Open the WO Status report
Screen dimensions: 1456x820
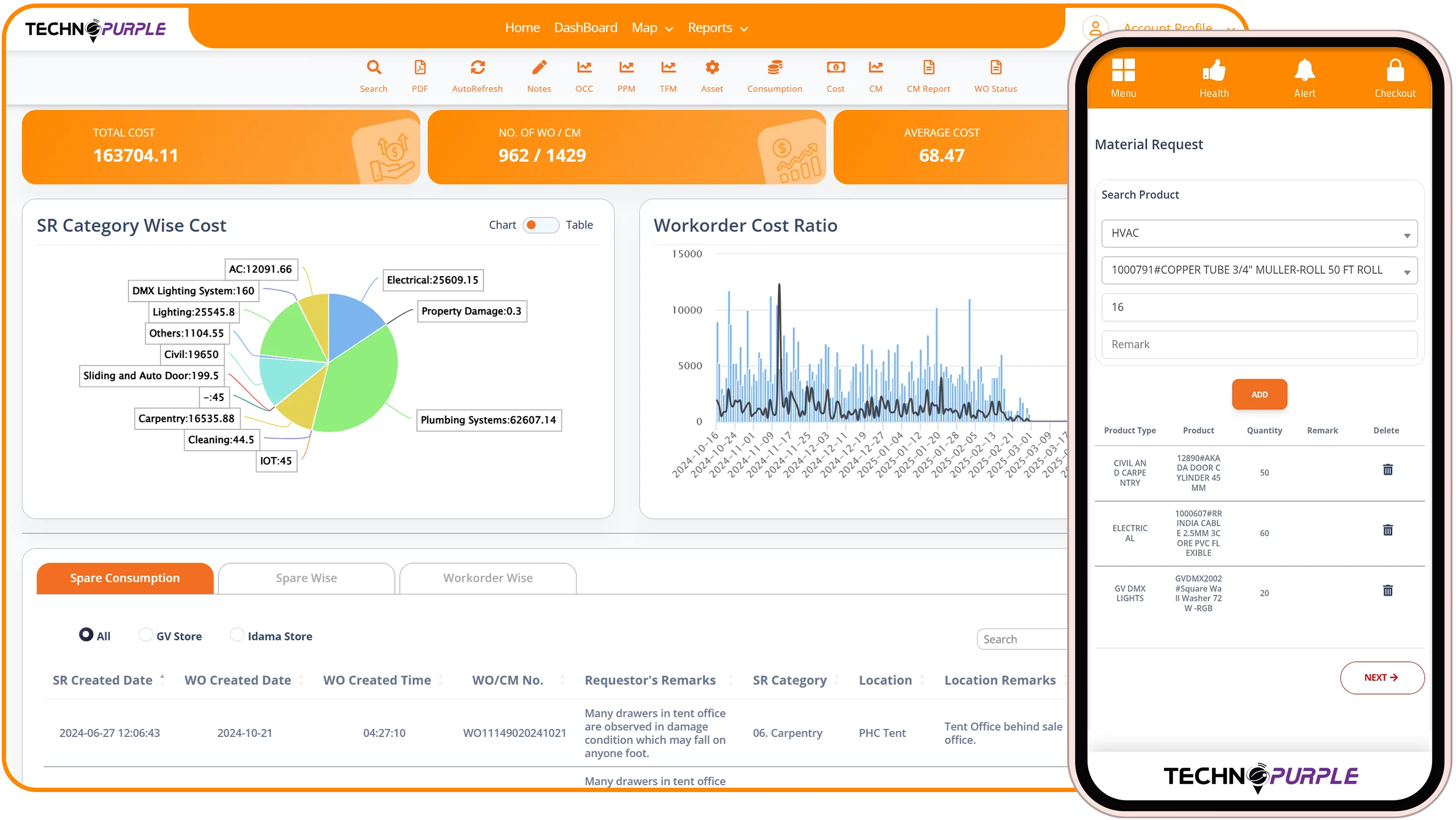995,77
